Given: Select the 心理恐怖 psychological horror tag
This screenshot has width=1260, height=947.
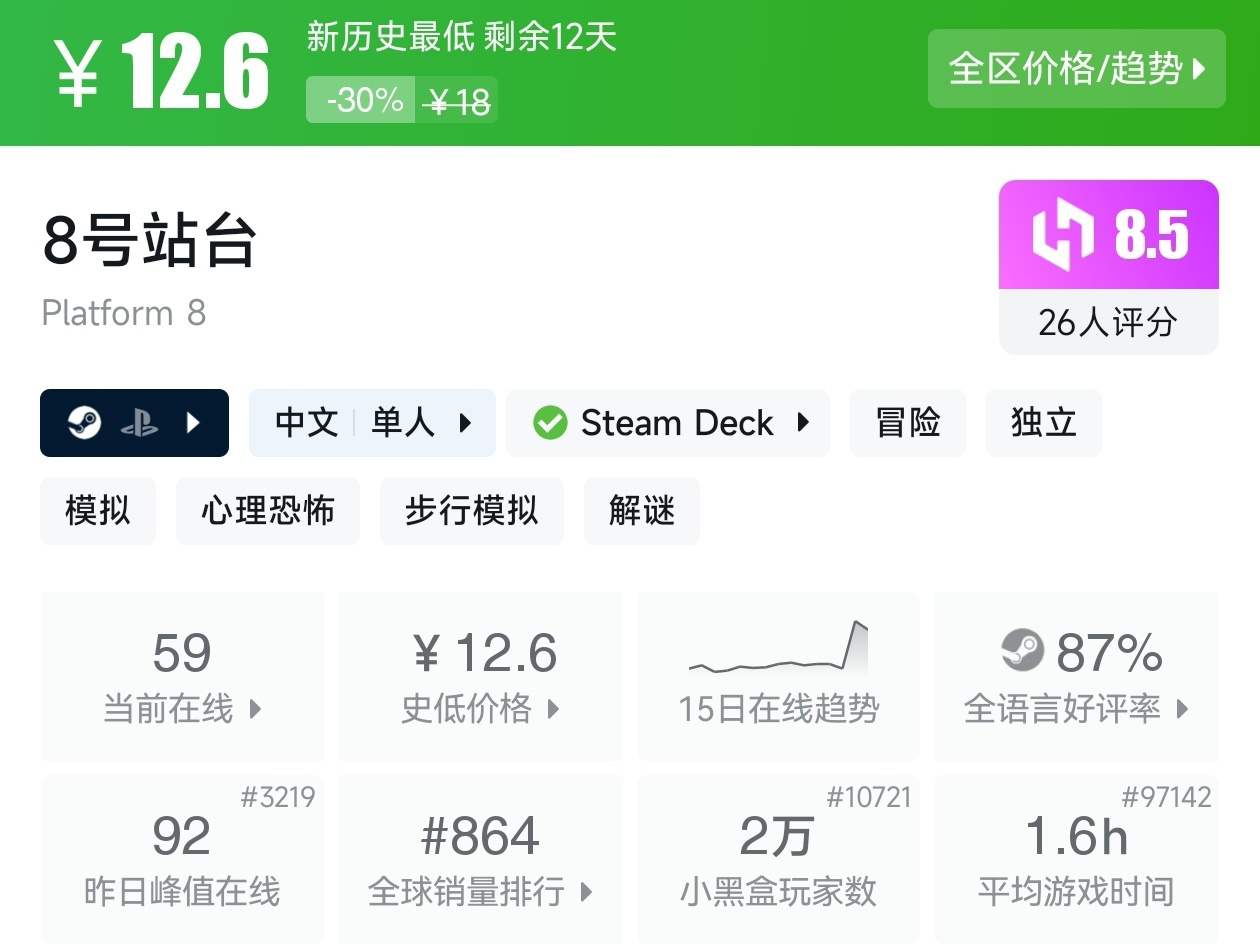Looking at the screenshot, I should click(x=267, y=511).
